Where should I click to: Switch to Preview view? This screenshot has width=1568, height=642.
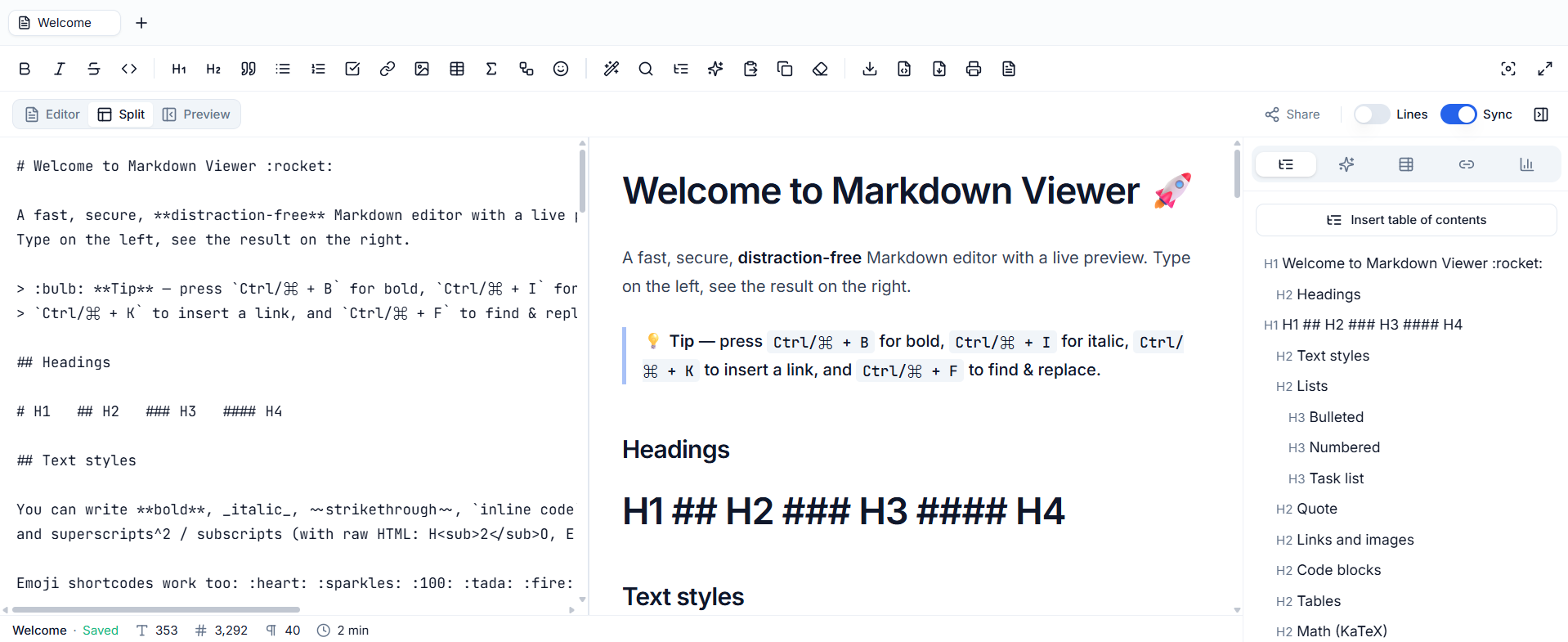pyautogui.click(x=196, y=114)
